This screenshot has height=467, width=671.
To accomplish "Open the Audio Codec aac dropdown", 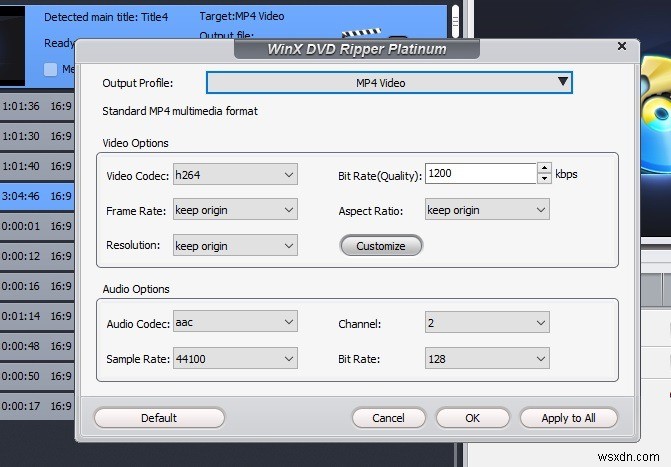I will (235, 322).
